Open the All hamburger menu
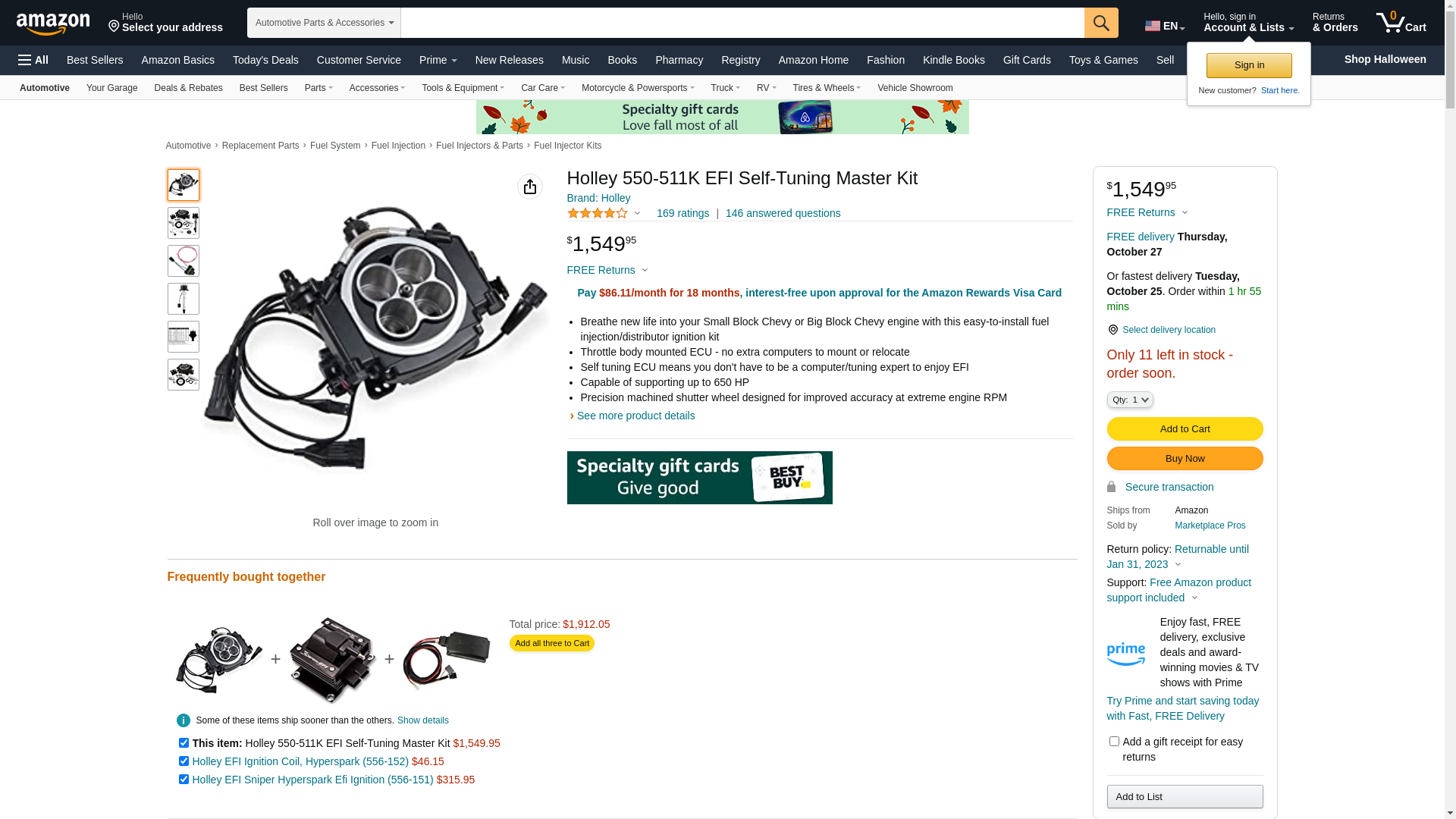 pos(33,60)
